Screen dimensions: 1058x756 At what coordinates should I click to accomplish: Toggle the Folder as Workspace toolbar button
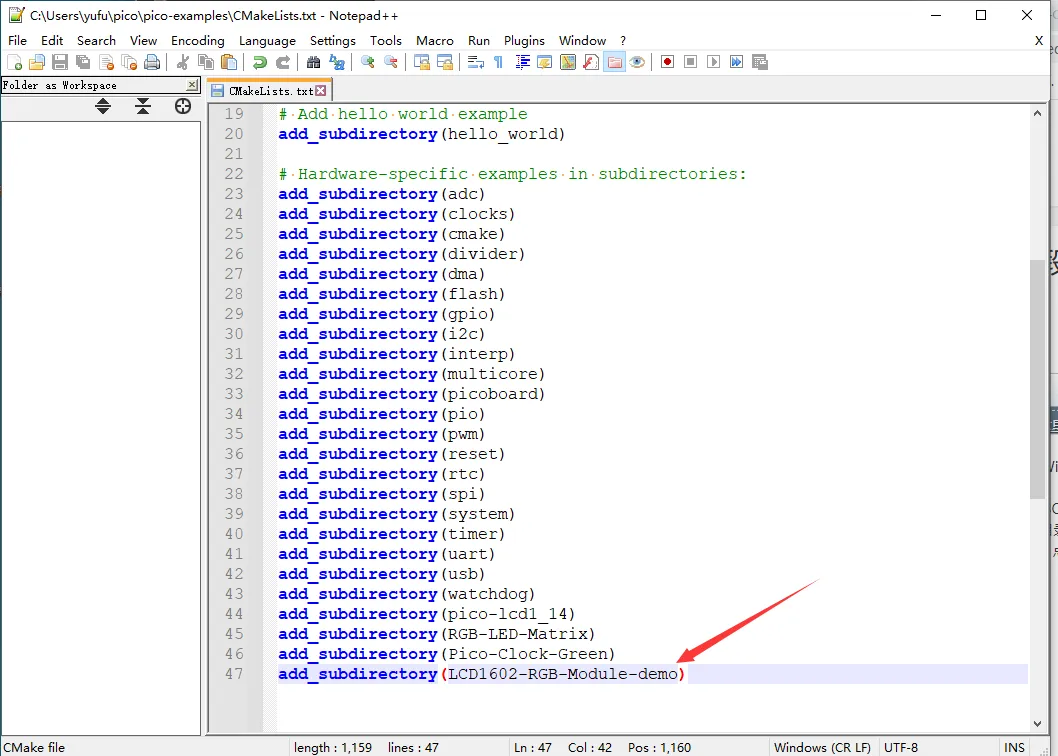614,62
